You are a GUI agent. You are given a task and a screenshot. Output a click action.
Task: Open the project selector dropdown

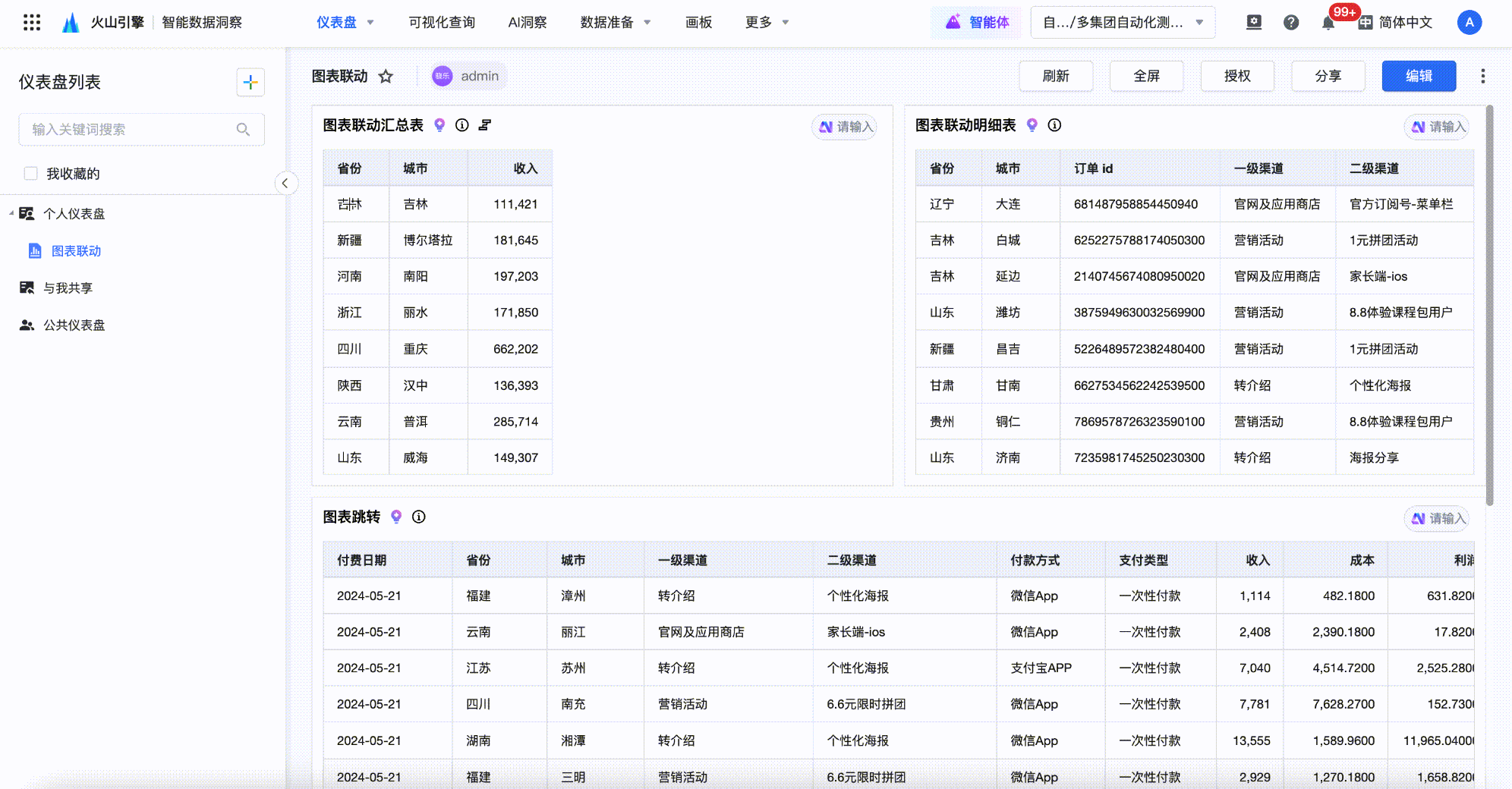[x=1122, y=23]
